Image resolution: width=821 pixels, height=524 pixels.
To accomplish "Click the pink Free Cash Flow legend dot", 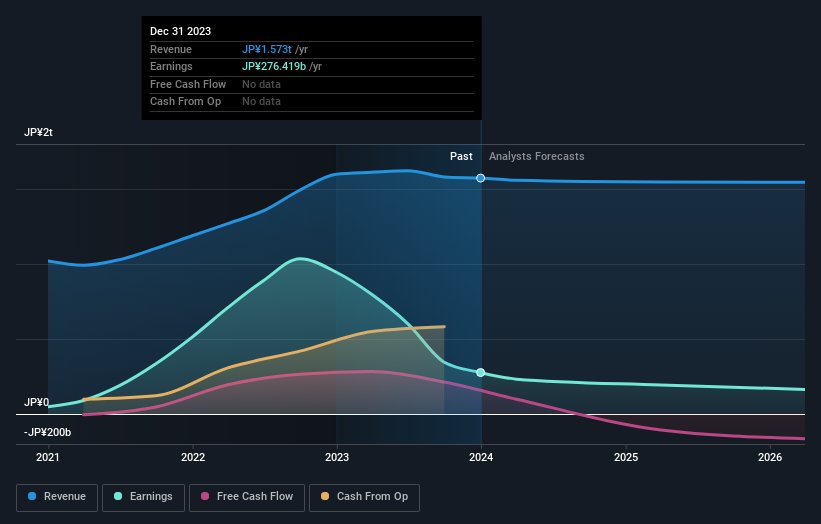I will click(x=205, y=496).
